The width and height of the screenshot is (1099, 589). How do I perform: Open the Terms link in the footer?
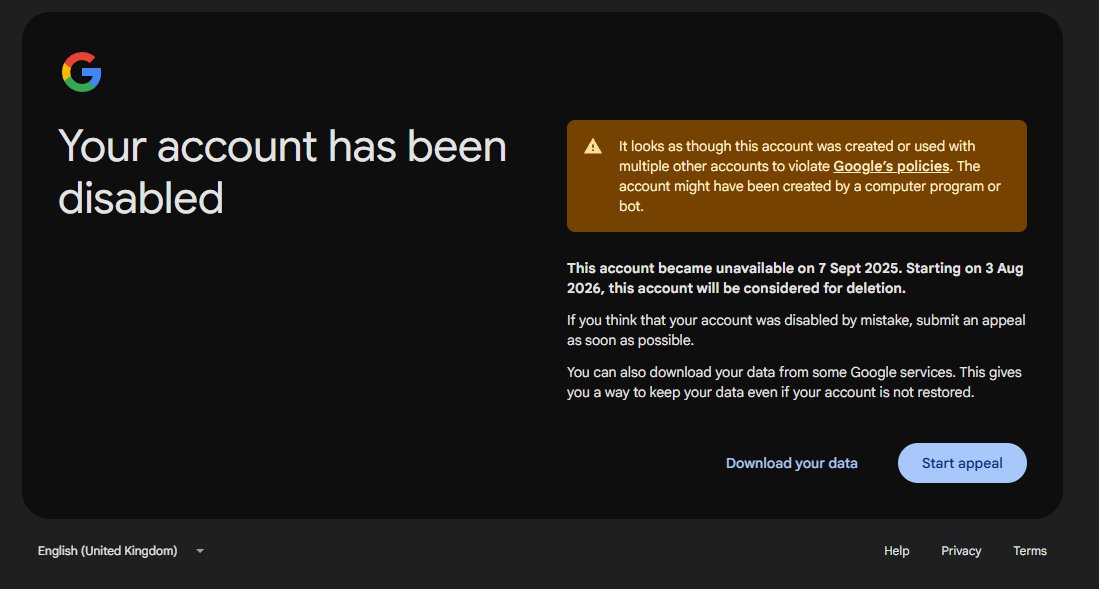1030,551
